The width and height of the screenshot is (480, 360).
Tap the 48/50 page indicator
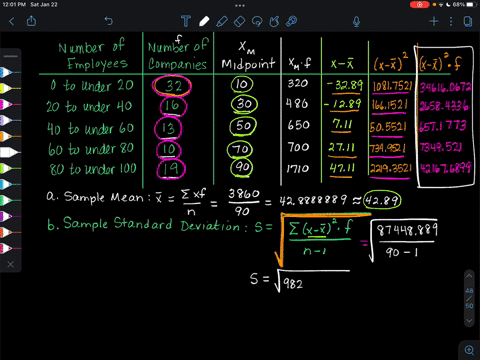click(x=469, y=298)
